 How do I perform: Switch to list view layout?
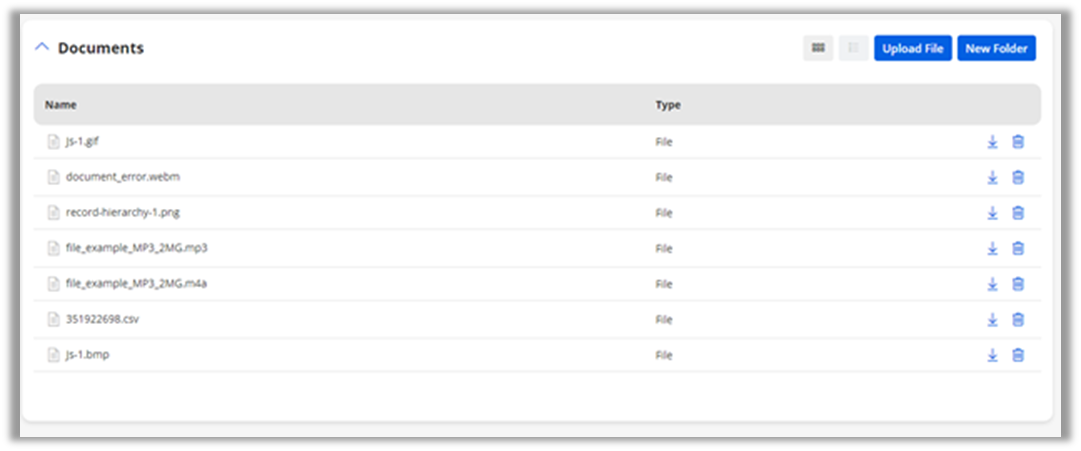pyautogui.click(x=853, y=48)
